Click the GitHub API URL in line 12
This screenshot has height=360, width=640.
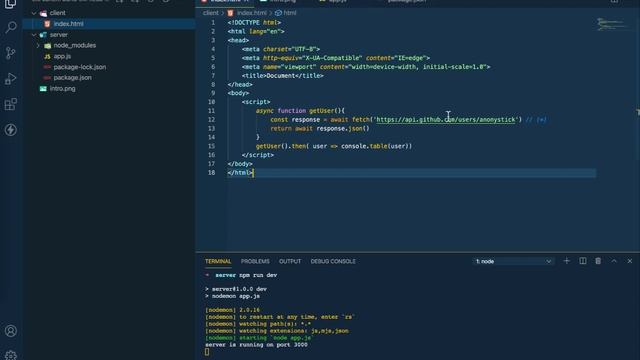[446, 120]
